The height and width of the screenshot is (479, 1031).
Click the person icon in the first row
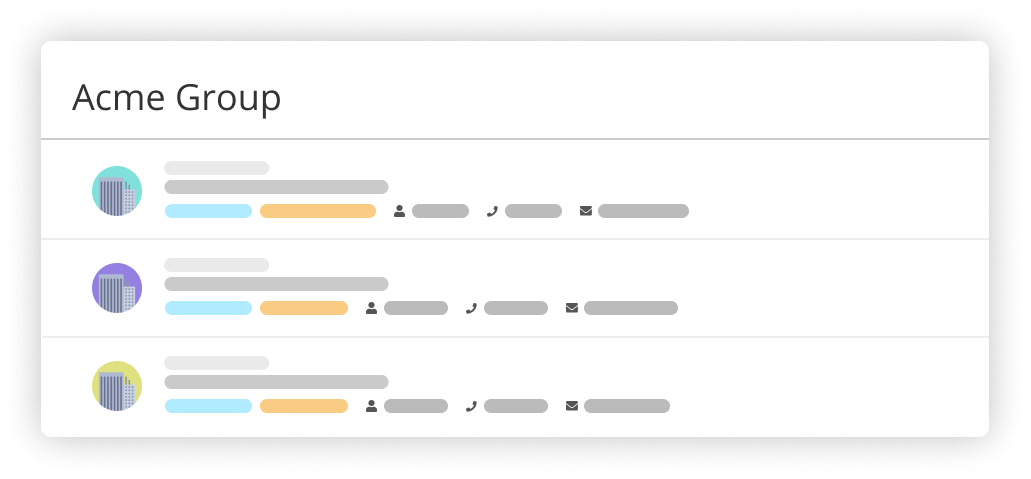[399, 211]
